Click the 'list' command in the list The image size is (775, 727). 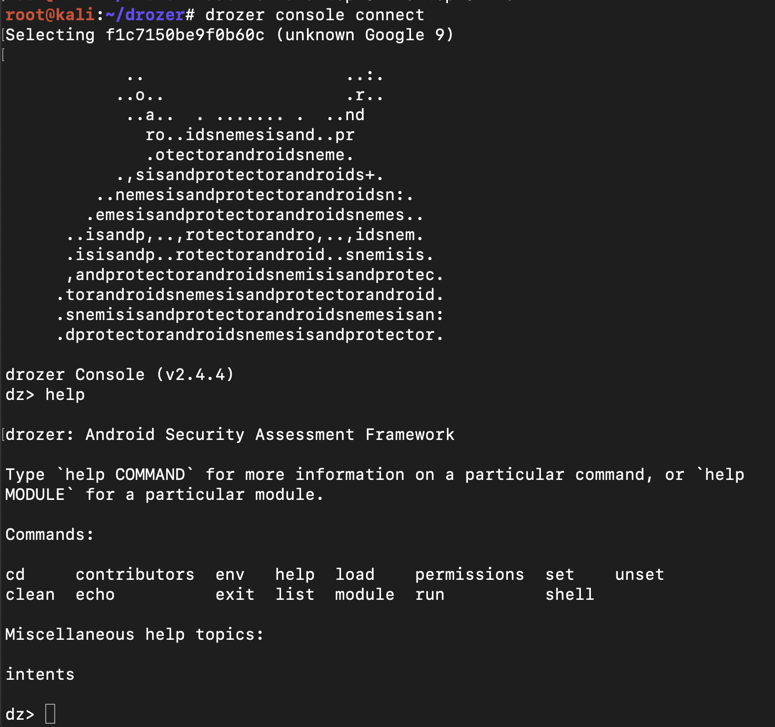(295, 594)
